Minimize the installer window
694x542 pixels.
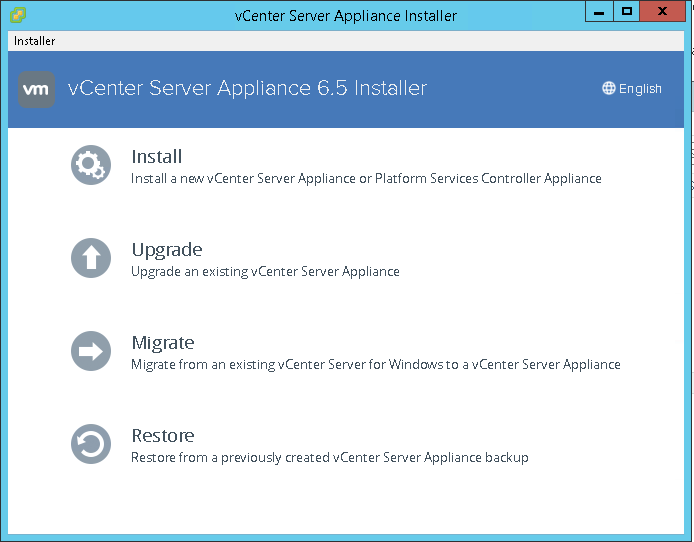(598, 12)
